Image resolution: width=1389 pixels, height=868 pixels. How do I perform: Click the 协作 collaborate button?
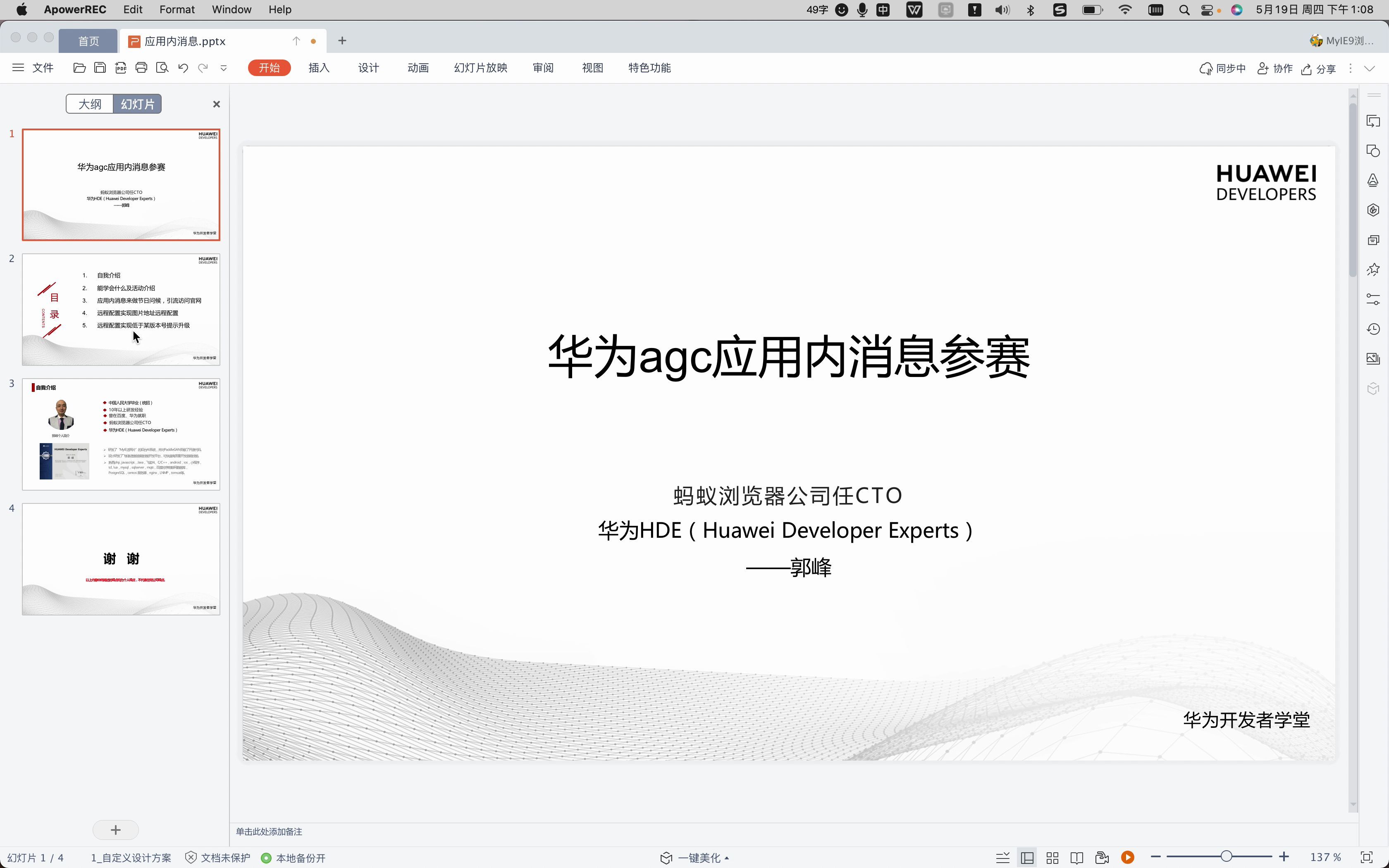click(x=1275, y=69)
